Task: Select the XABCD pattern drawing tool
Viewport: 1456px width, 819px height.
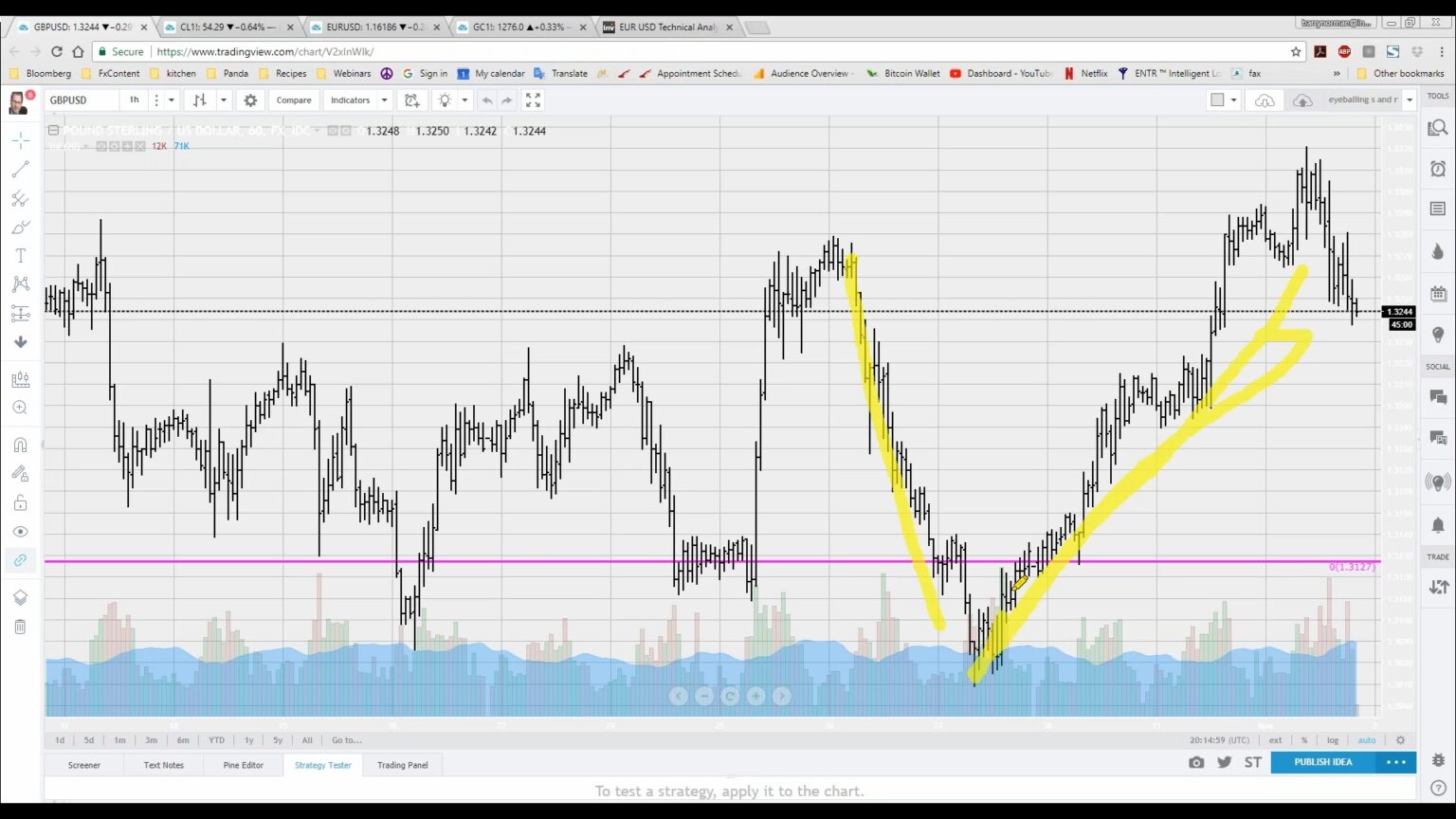Action: pyautogui.click(x=21, y=283)
